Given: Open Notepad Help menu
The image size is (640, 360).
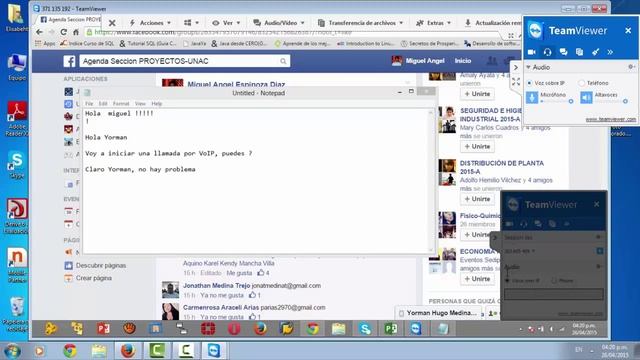Looking at the screenshot, I should (157, 104).
